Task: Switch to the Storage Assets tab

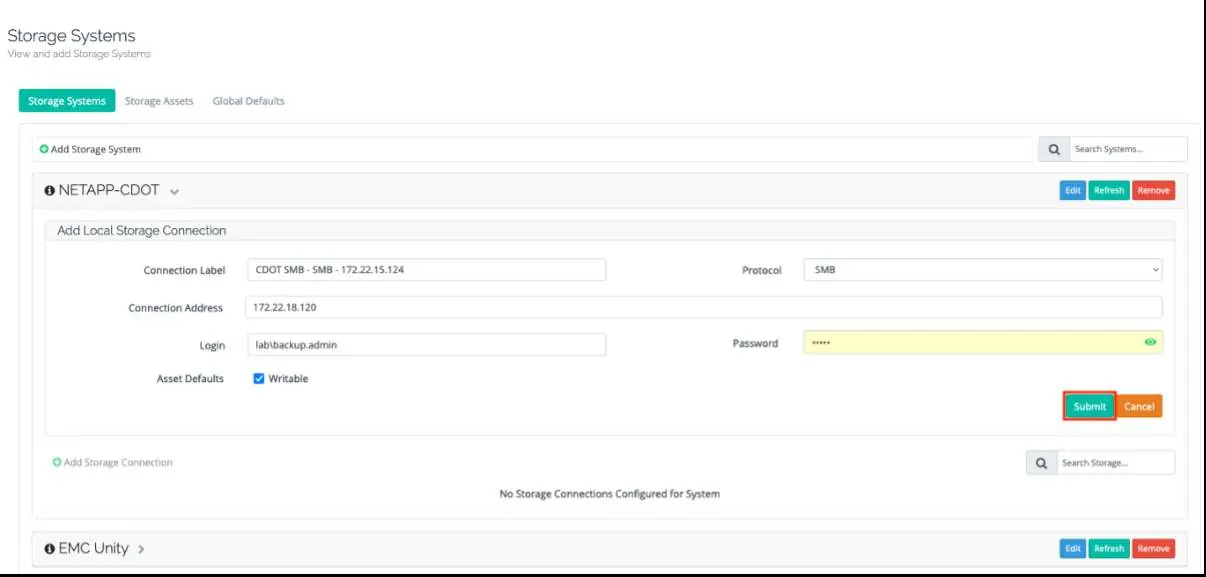Action: point(159,101)
